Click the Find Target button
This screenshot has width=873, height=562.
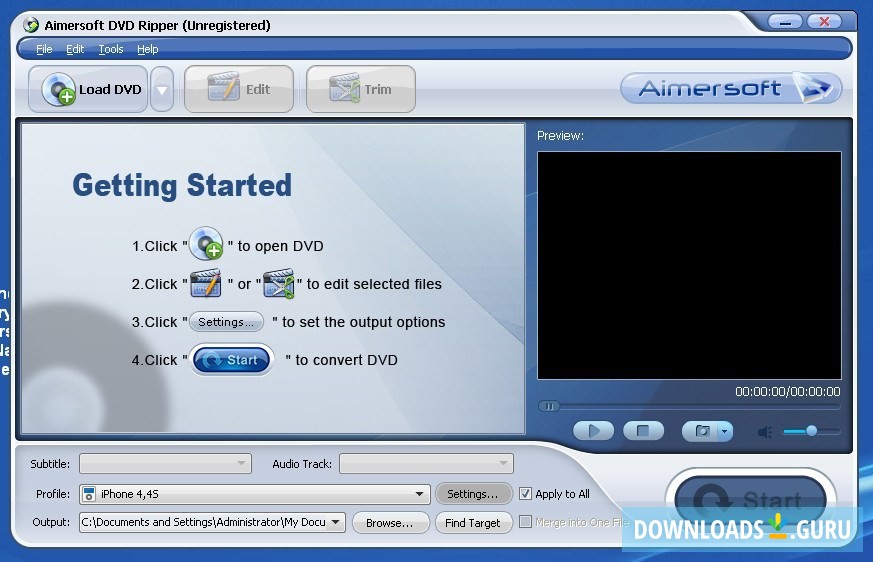pos(473,523)
